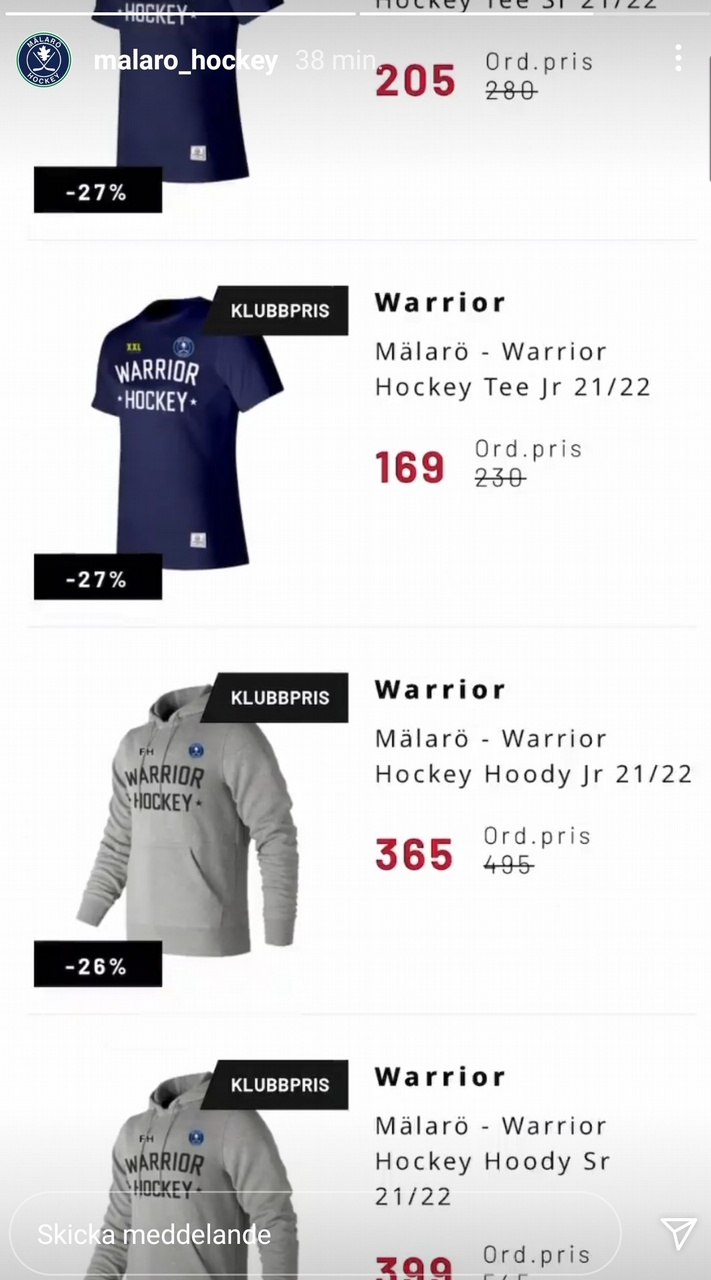The image size is (711, 1280).
Task: Click the KLUBBPRIS badge on Hoody Jr
Action: click(279, 698)
